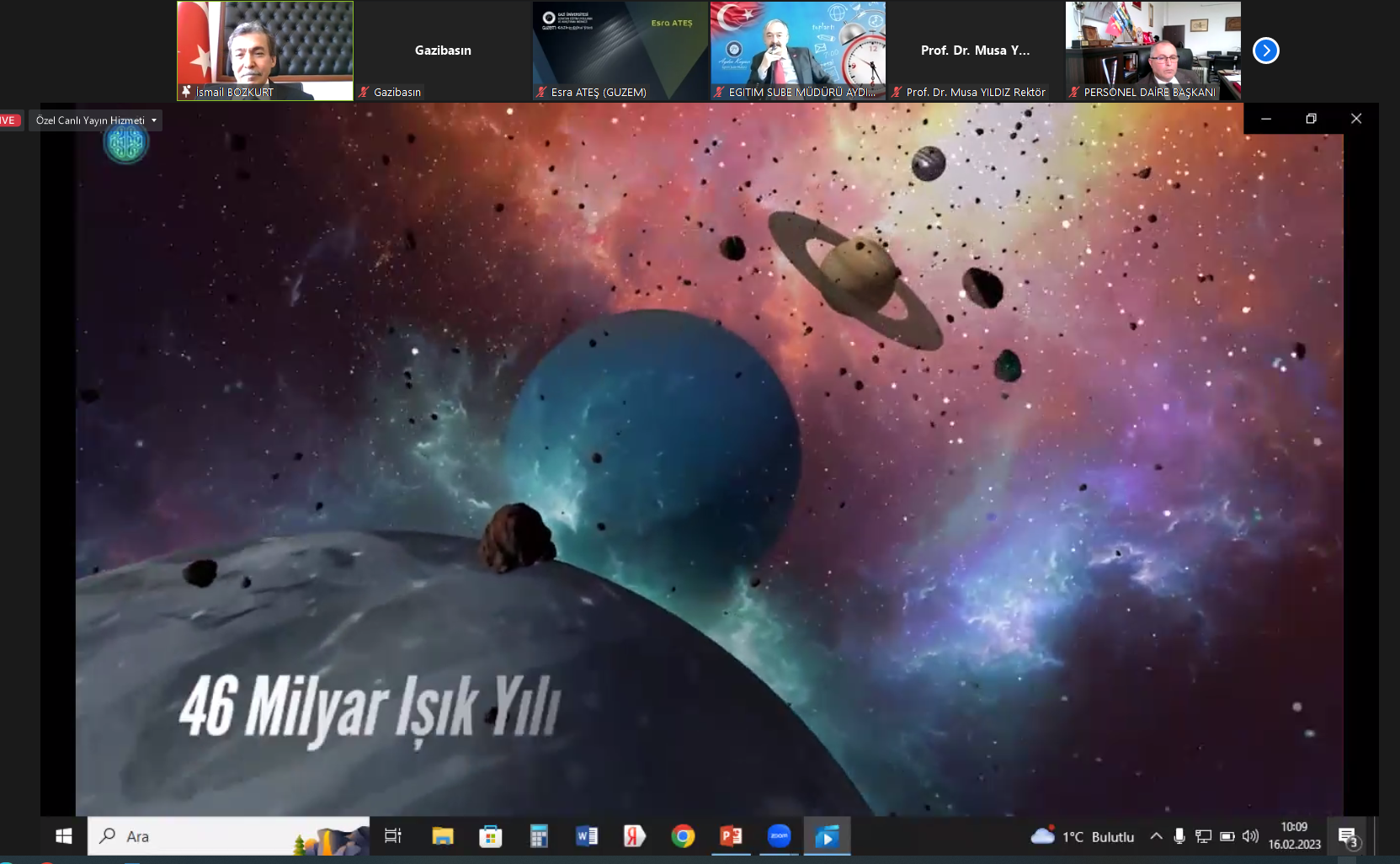Image resolution: width=1400 pixels, height=864 pixels.
Task: Show next page of participant thumbnails
Action: coord(1265,51)
